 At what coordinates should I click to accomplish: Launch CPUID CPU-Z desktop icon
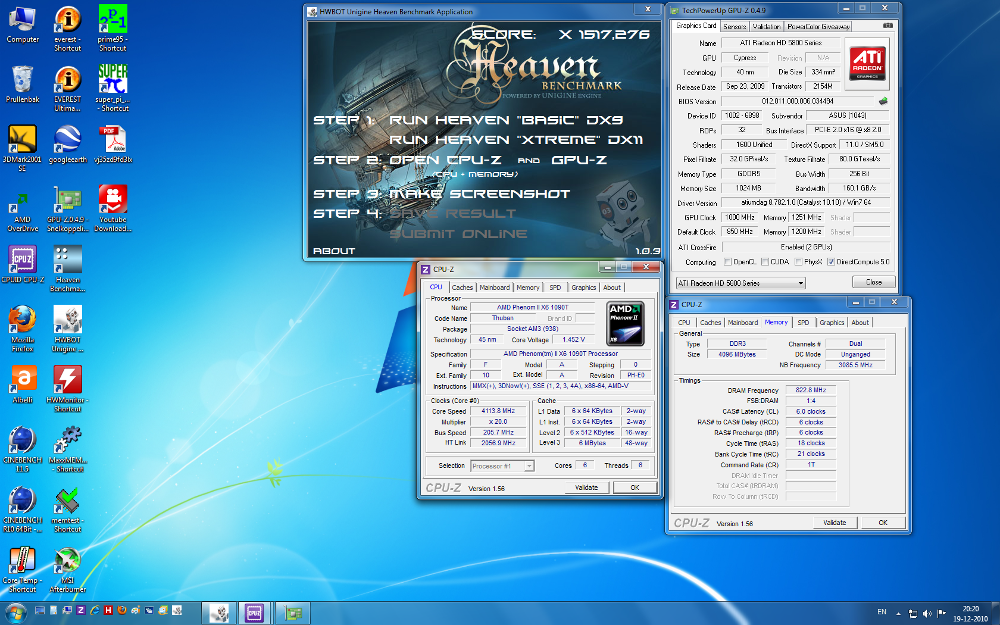[22, 265]
